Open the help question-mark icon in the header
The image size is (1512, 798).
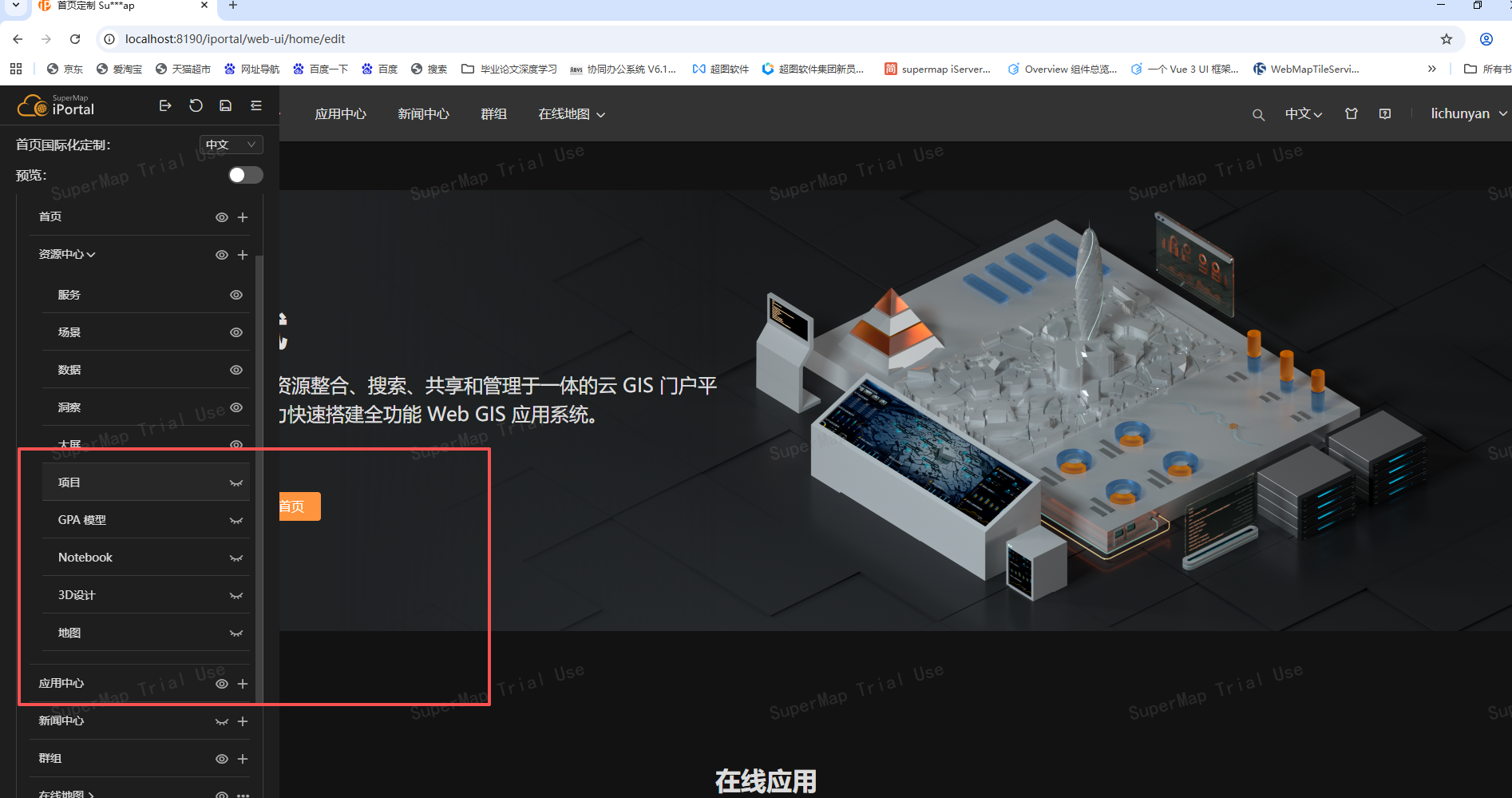(1385, 114)
